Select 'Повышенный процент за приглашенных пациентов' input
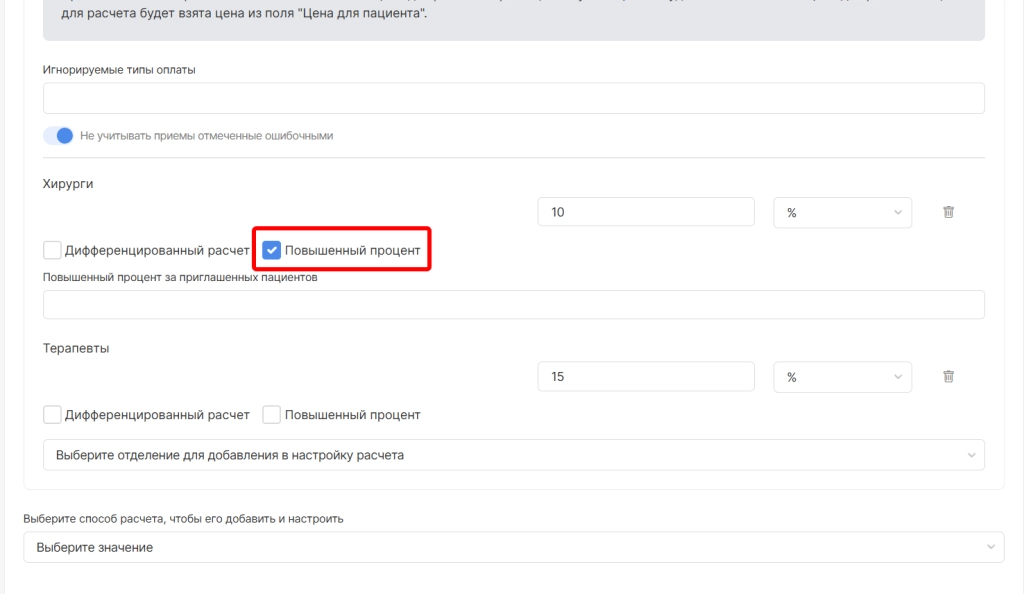Viewport: 1024px width, 594px height. pos(513,305)
